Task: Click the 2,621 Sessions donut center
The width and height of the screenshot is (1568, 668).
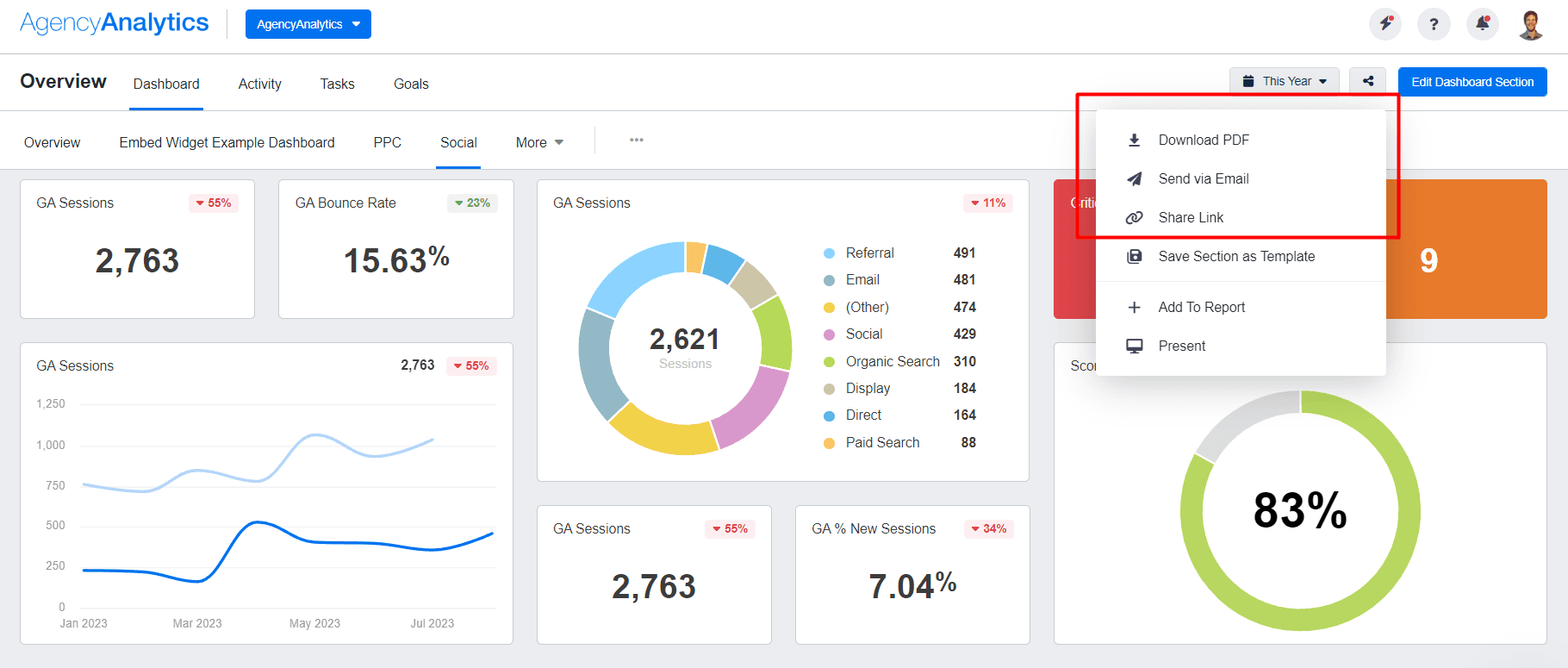Action: [685, 346]
